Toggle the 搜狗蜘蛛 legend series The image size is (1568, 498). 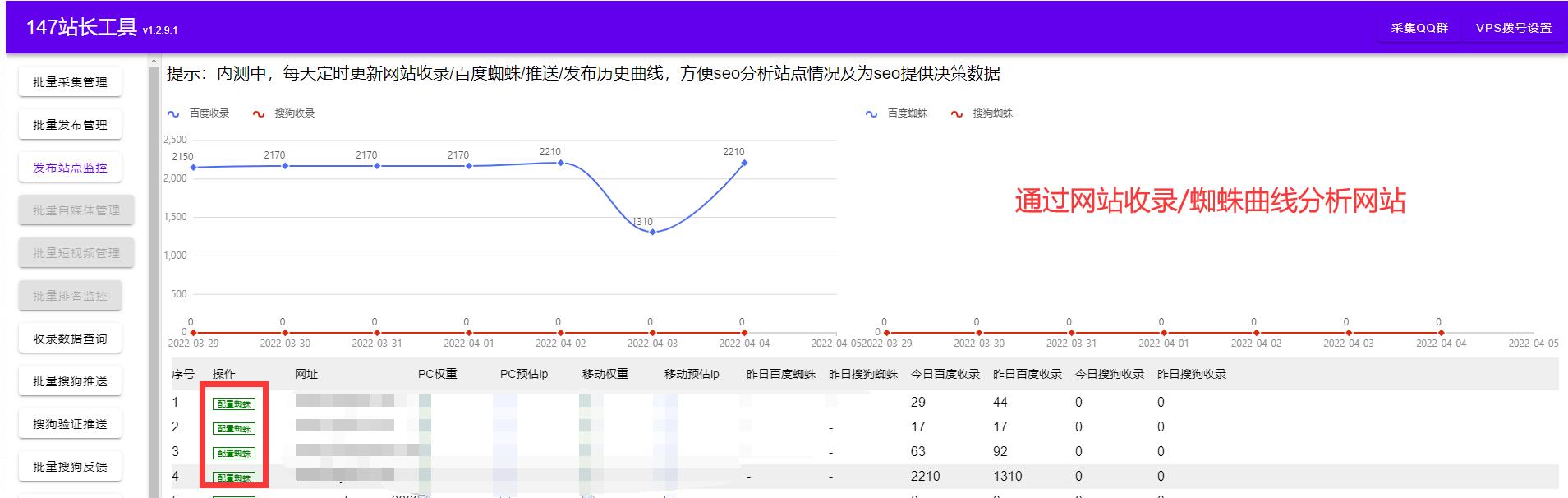pos(982,113)
